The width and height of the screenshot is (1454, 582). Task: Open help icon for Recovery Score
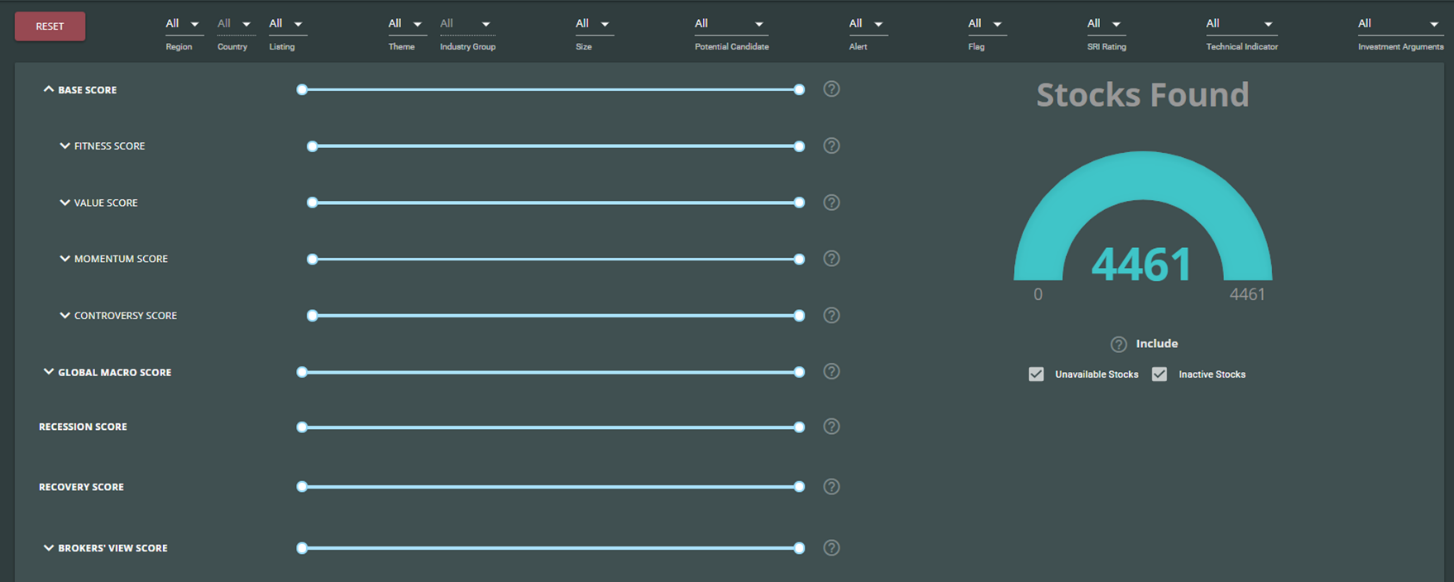pos(831,487)
